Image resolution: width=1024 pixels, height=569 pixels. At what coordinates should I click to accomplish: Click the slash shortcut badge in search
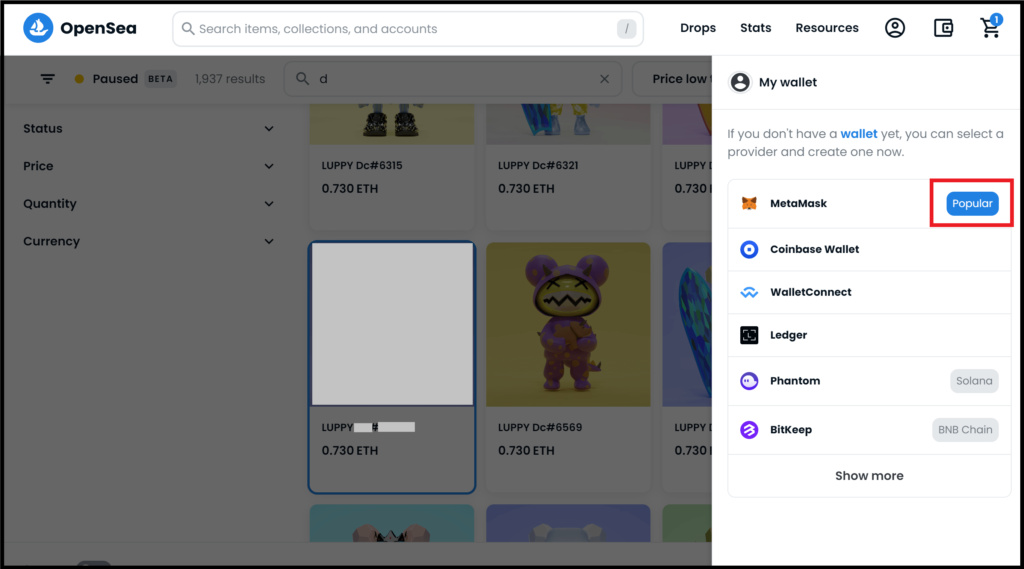point(626,29)
